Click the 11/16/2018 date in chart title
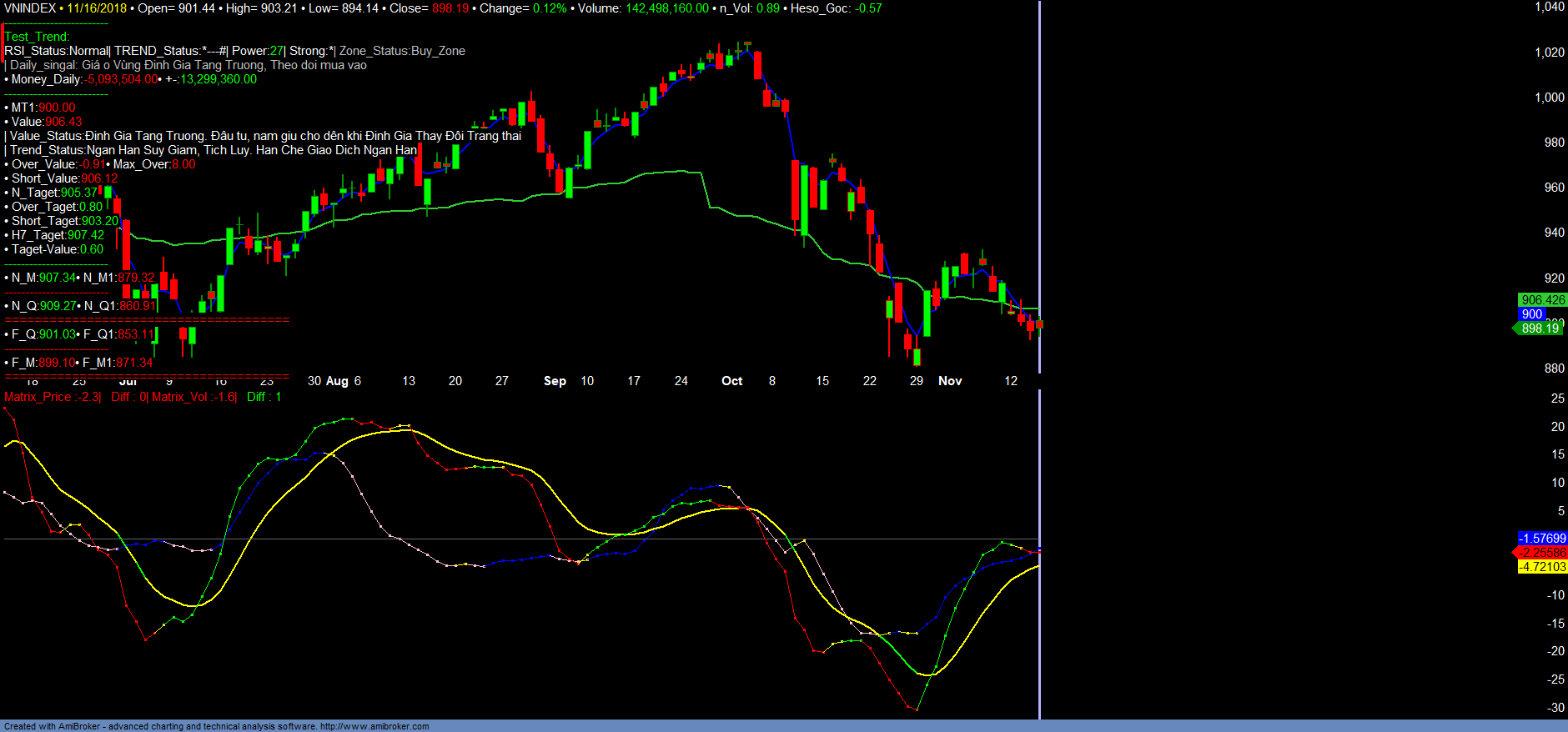The width and height of the screenshot is (1568, 732). (97, 8)
